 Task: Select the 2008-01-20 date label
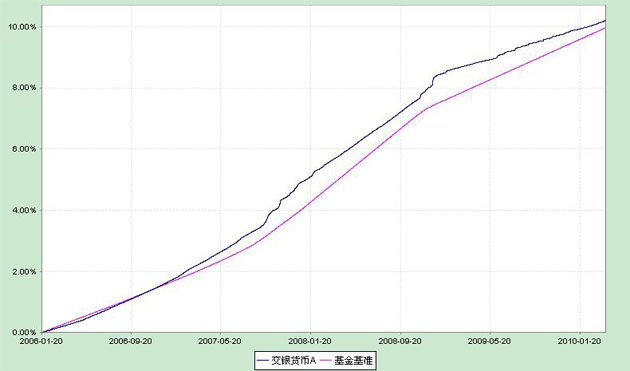(310, 341)
